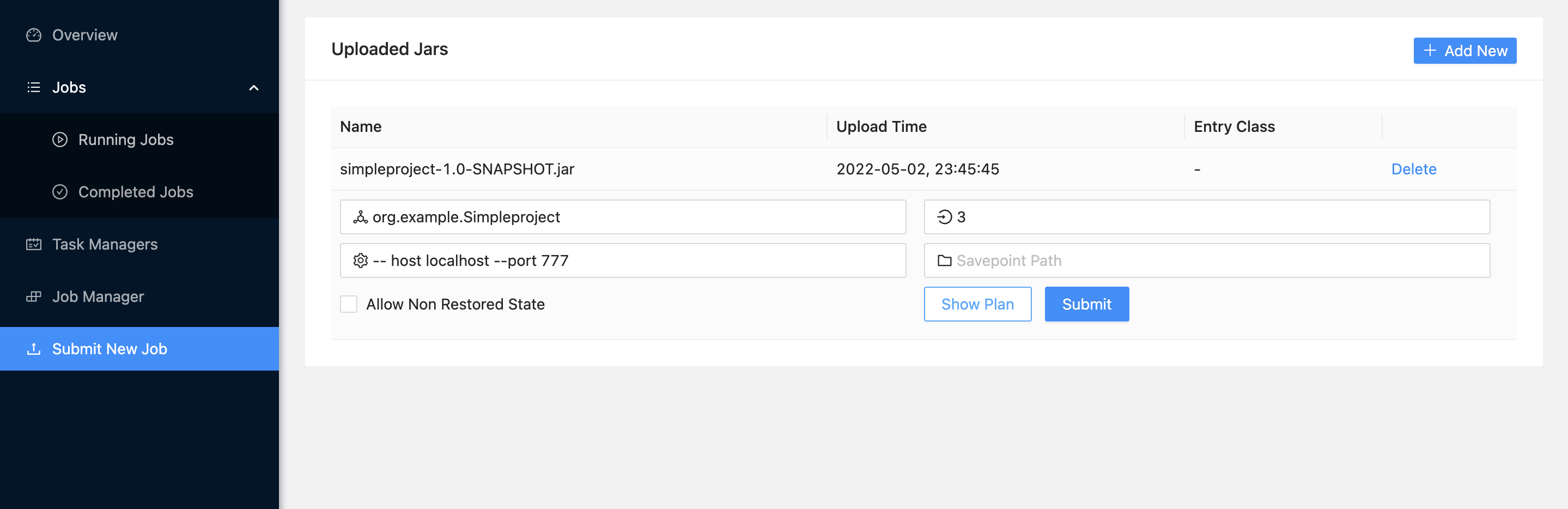Click the entry class cluster icon
The width and height of the screenshot is (1568, 509).
point(360,217)
